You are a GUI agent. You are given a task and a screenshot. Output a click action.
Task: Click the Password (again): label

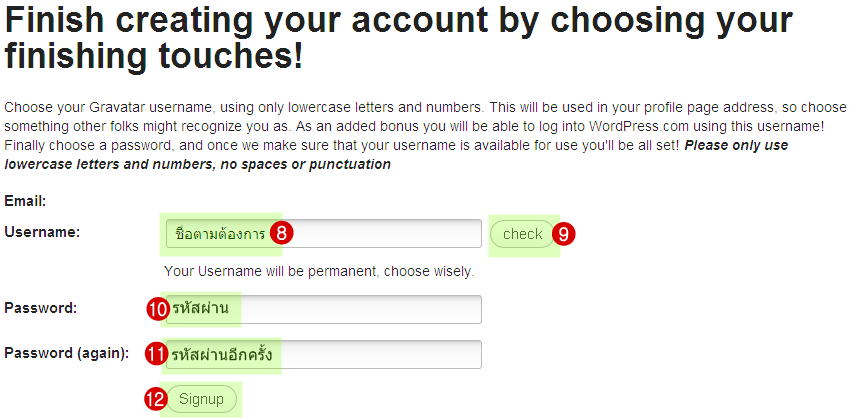tap(67, 352)
